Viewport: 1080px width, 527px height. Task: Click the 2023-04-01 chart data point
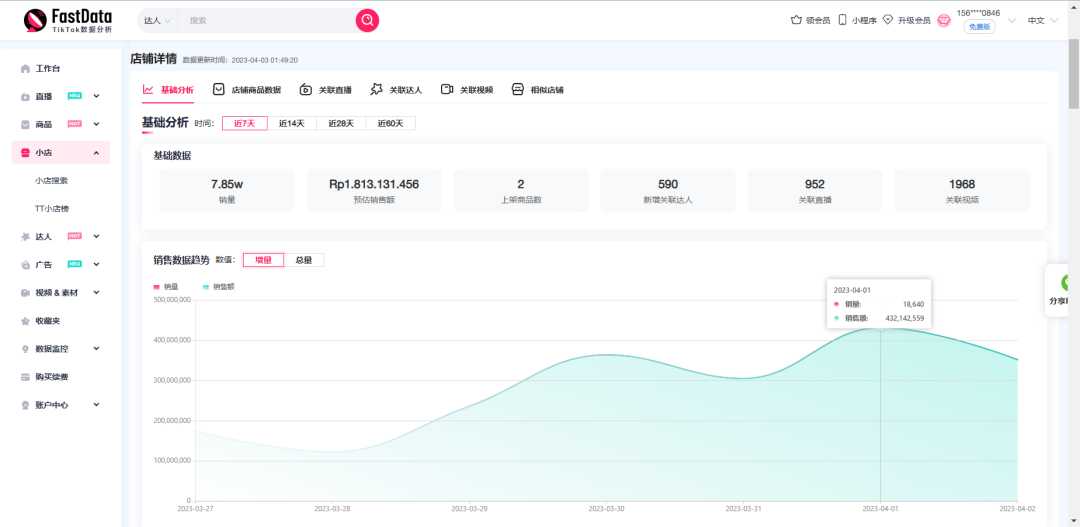tap(880, 329)
